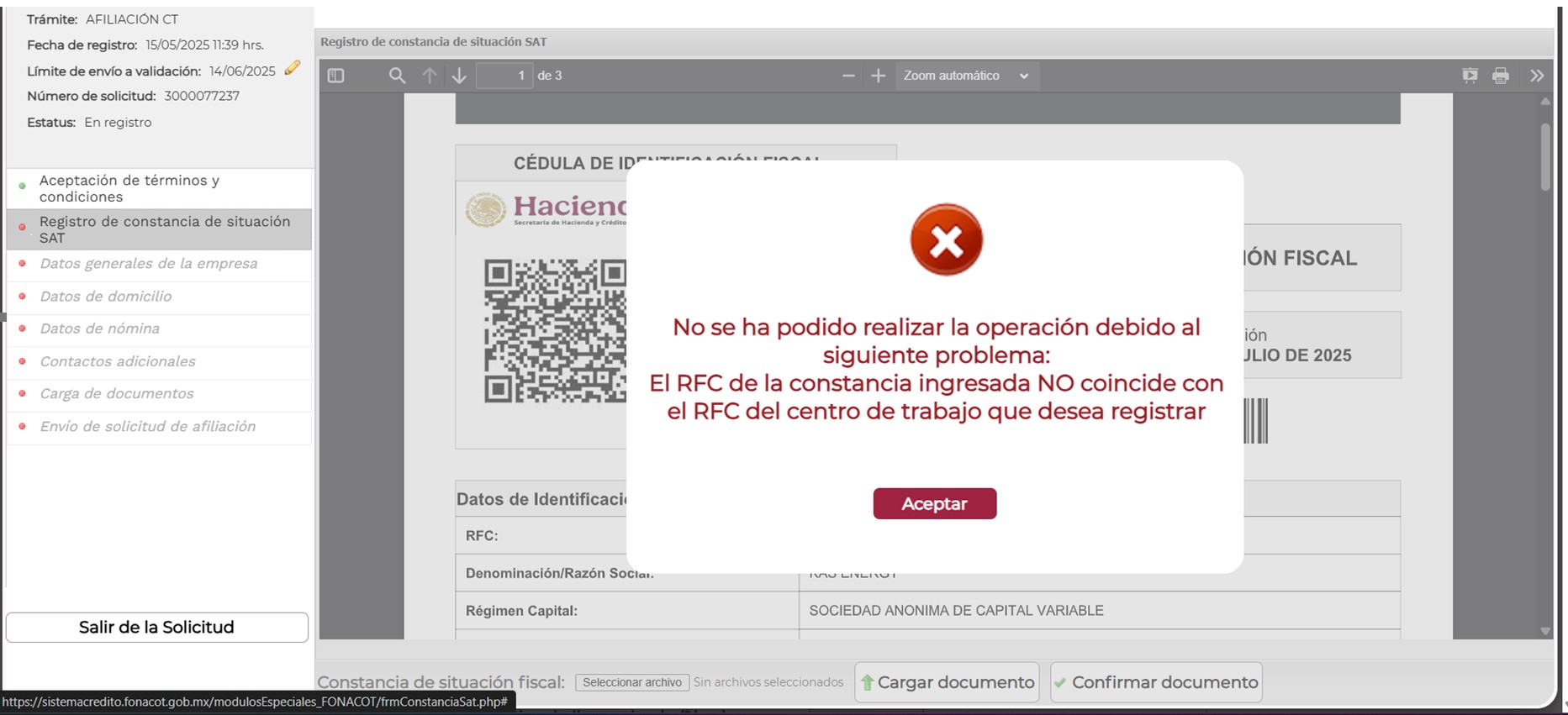
Task: Toggle the PDF sidebar panel icon
Action: tap(335, 76)
